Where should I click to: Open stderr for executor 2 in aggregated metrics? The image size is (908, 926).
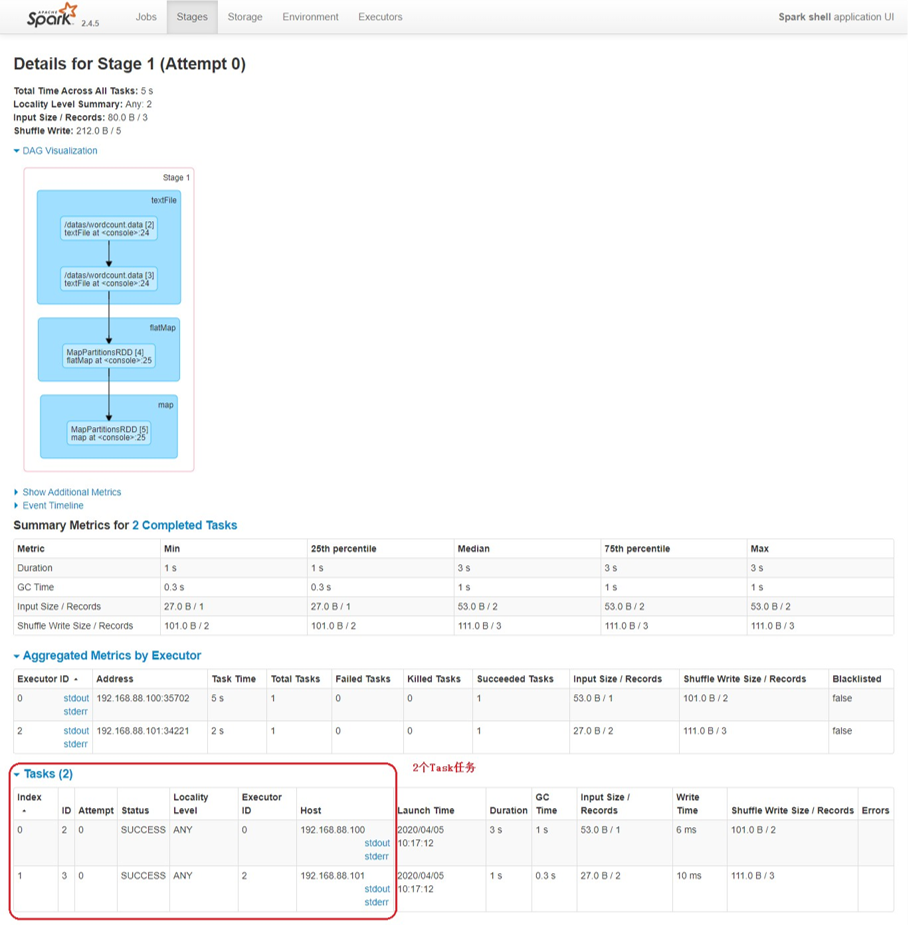[76, 744]
